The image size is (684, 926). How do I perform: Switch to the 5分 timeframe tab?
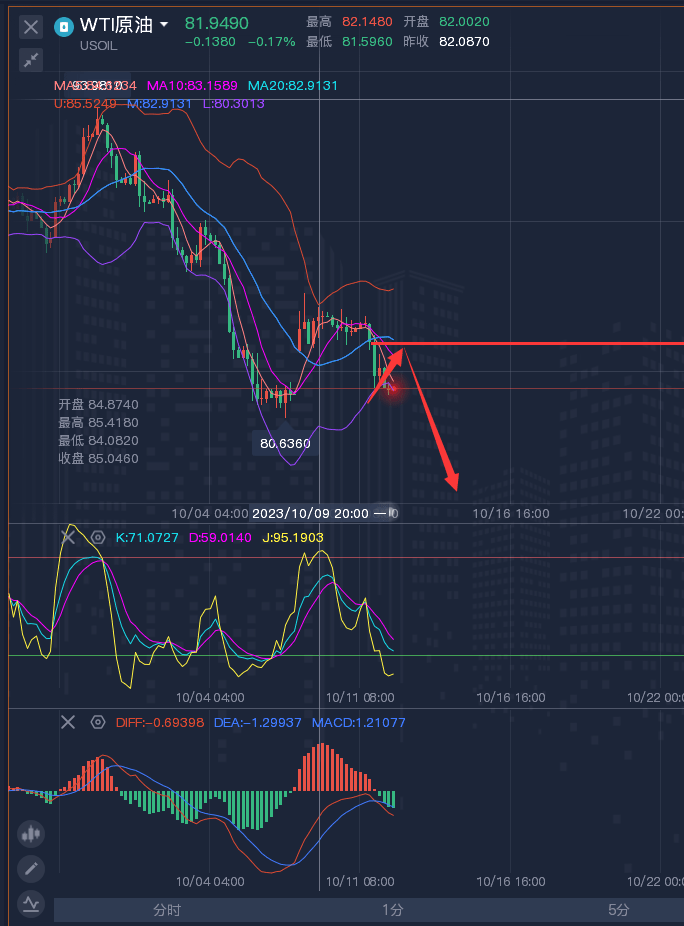[x=619, y=910]
